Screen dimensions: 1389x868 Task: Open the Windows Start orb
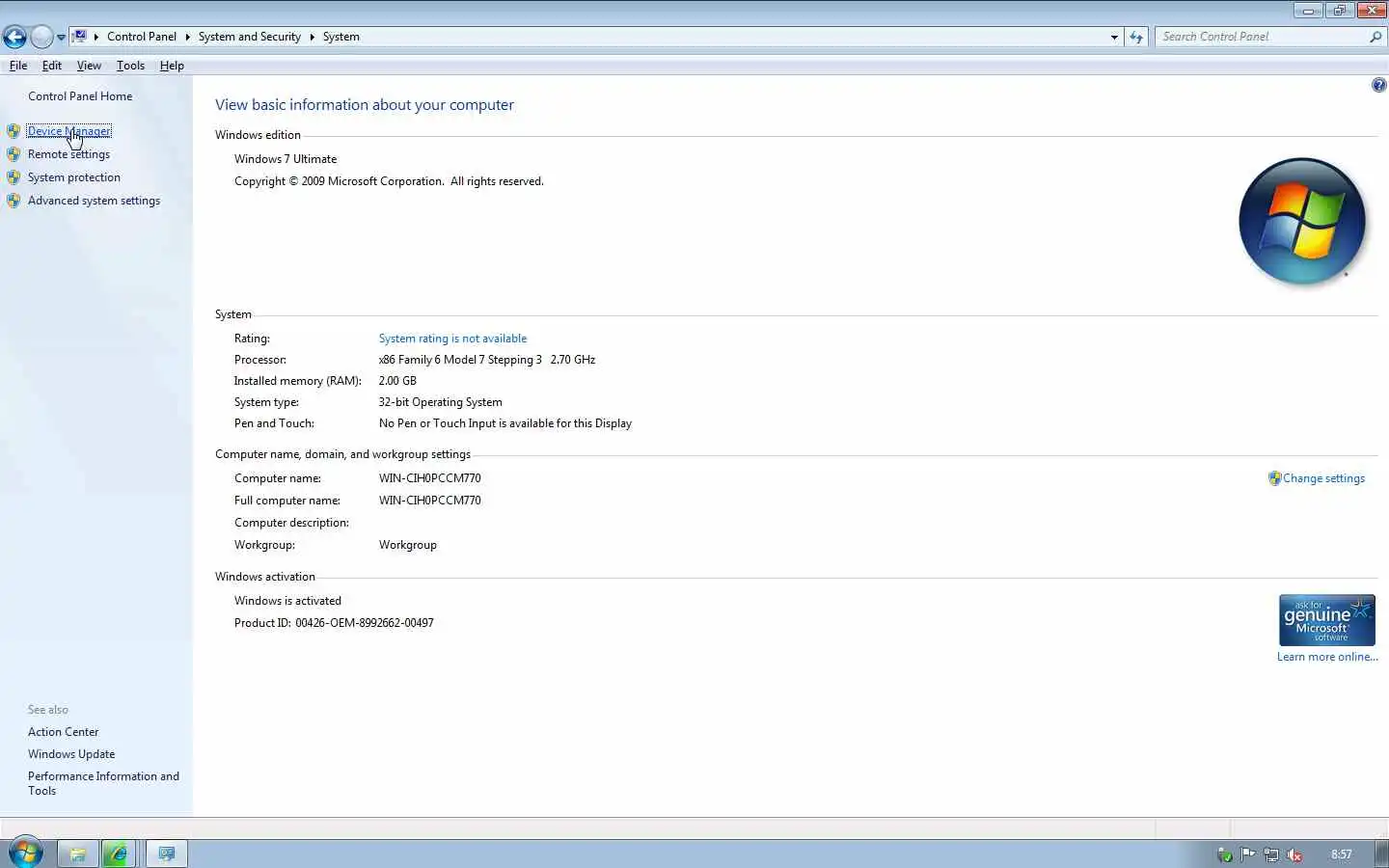(x=25, y=853)
